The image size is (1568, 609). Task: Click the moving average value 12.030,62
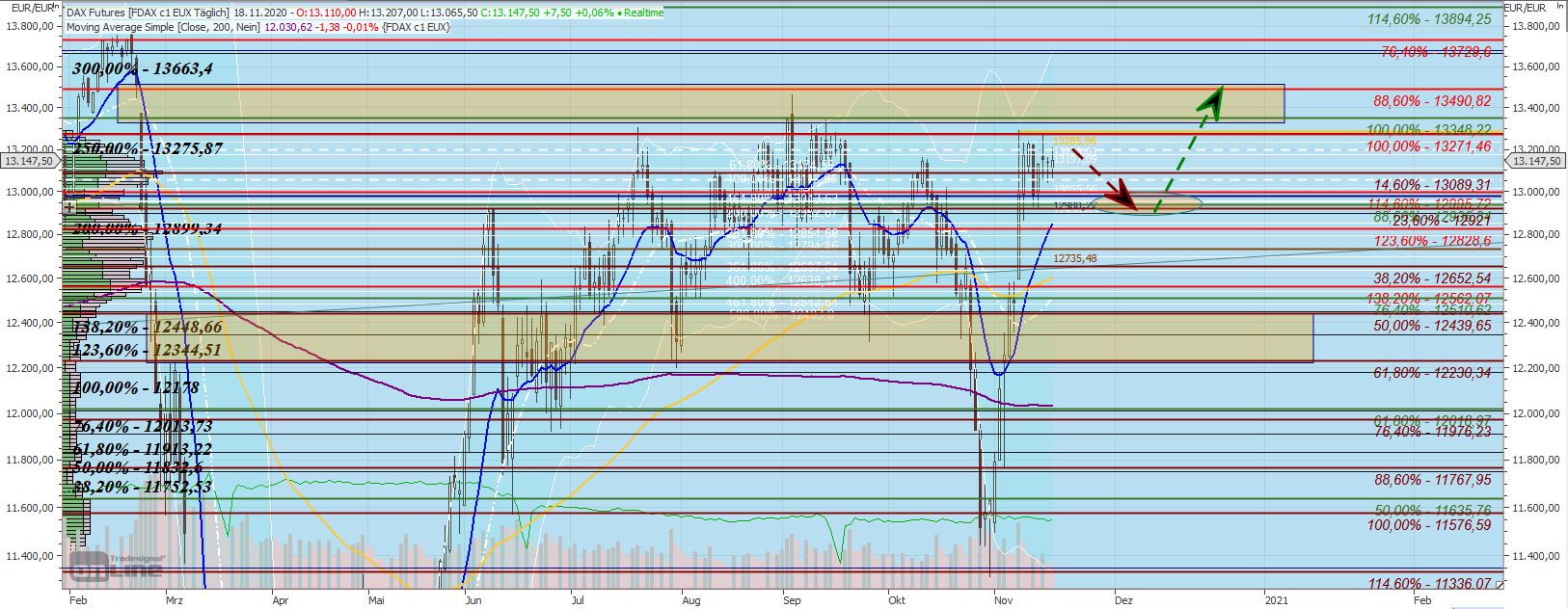click(286, 27)
